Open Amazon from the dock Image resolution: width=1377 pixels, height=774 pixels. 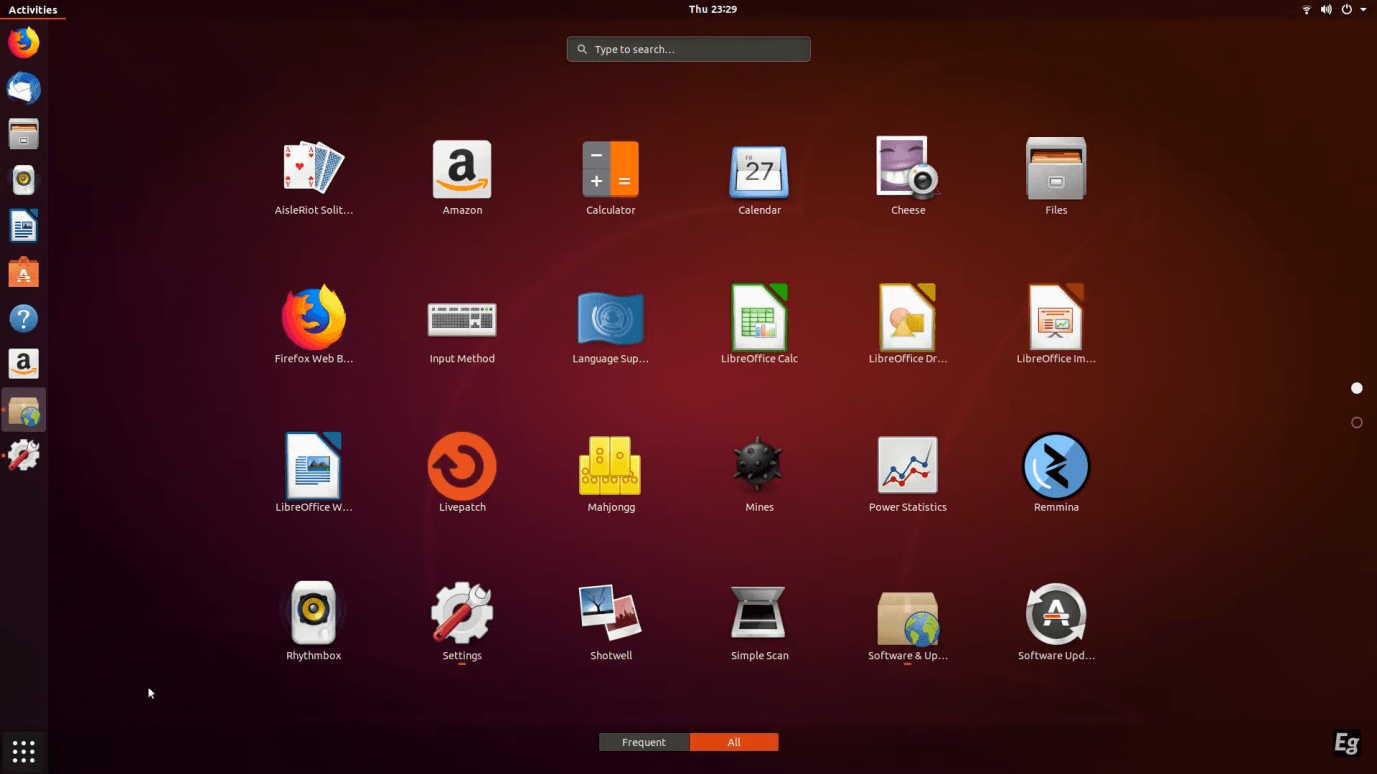tap(24, 364)
